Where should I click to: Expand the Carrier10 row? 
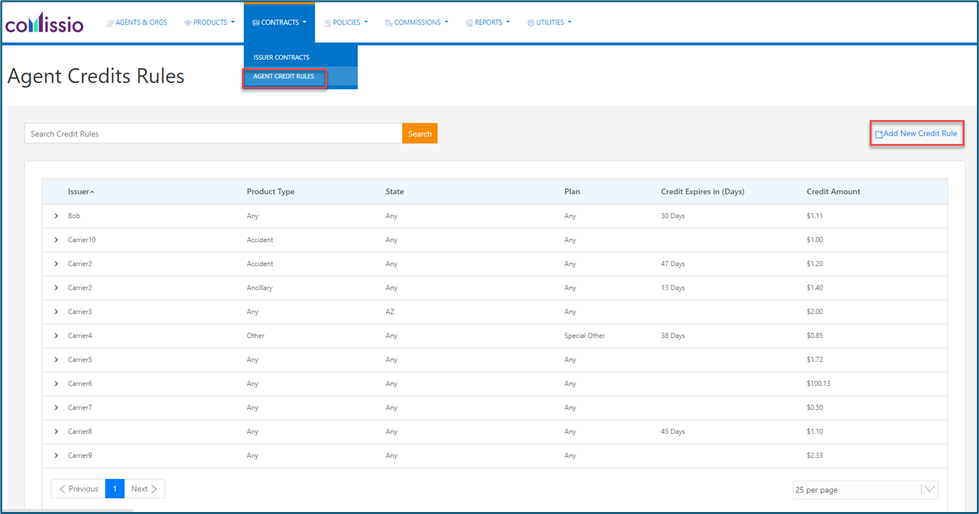pos(56,240)
